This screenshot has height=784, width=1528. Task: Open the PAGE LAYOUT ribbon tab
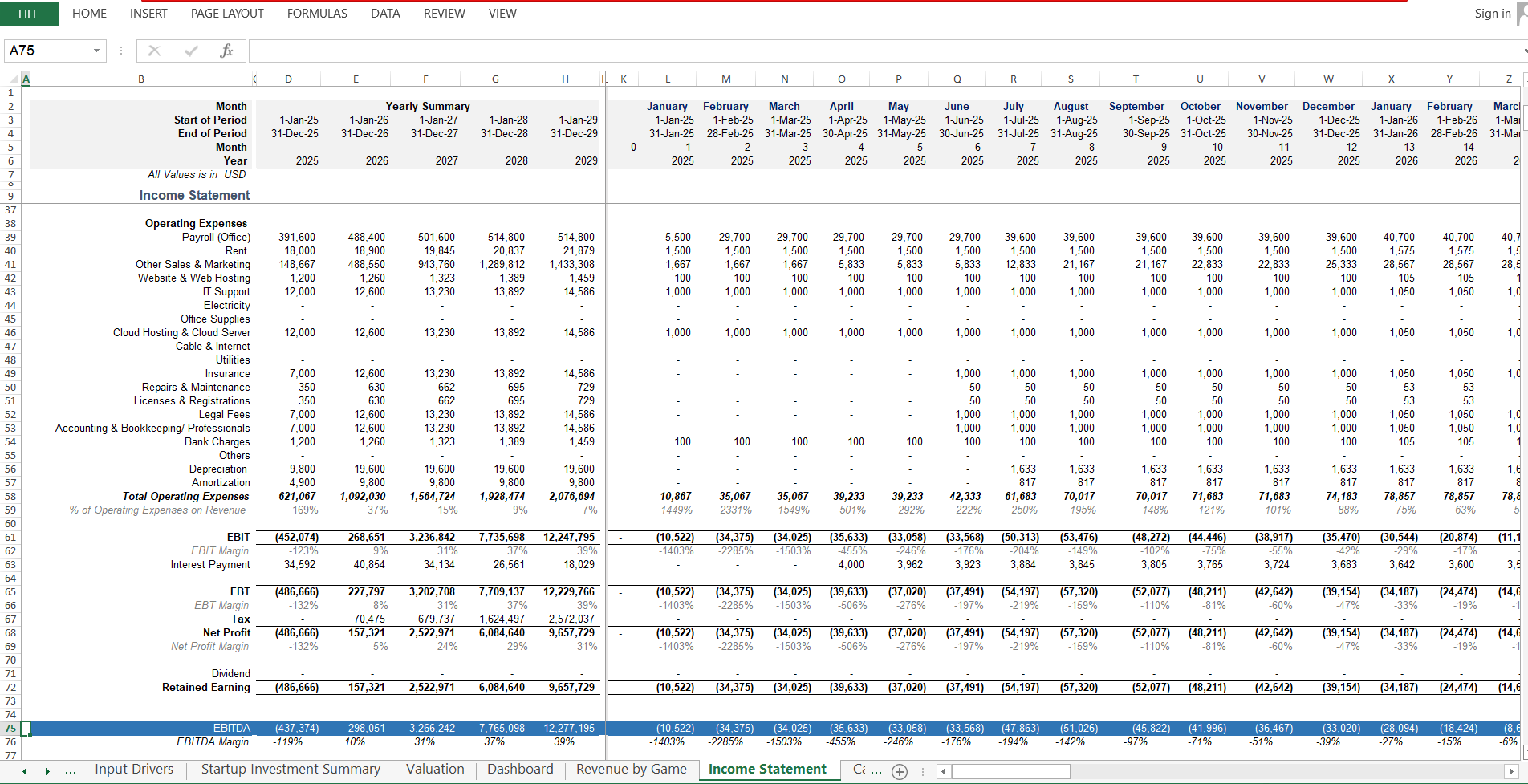tap(227, 14)
